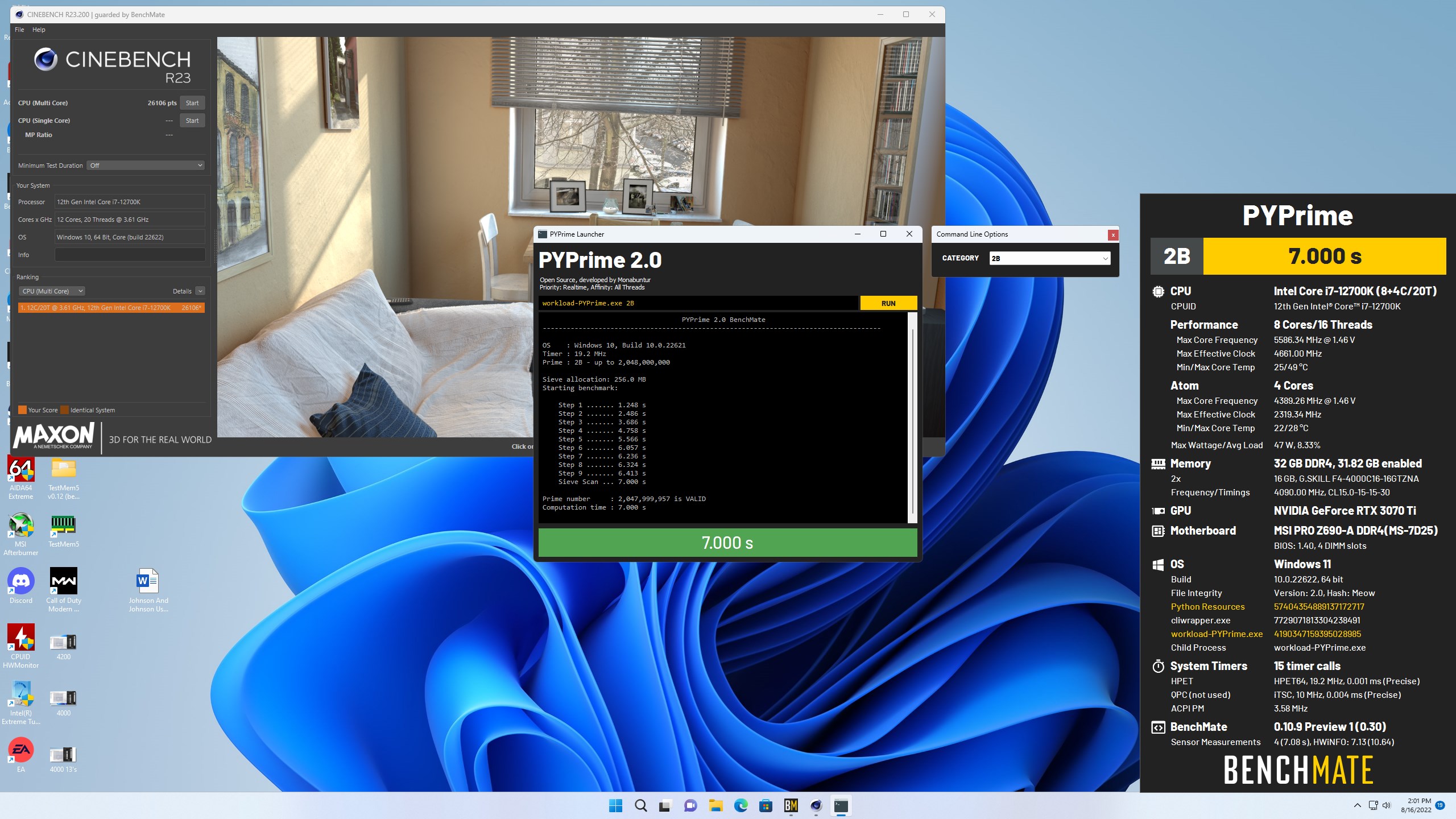The width and height of the screenshot is (1456, 819).
Task: Open ranking CPU (Multi Core) dropdown
Action: pyautogui.click(x=52, y=291)
